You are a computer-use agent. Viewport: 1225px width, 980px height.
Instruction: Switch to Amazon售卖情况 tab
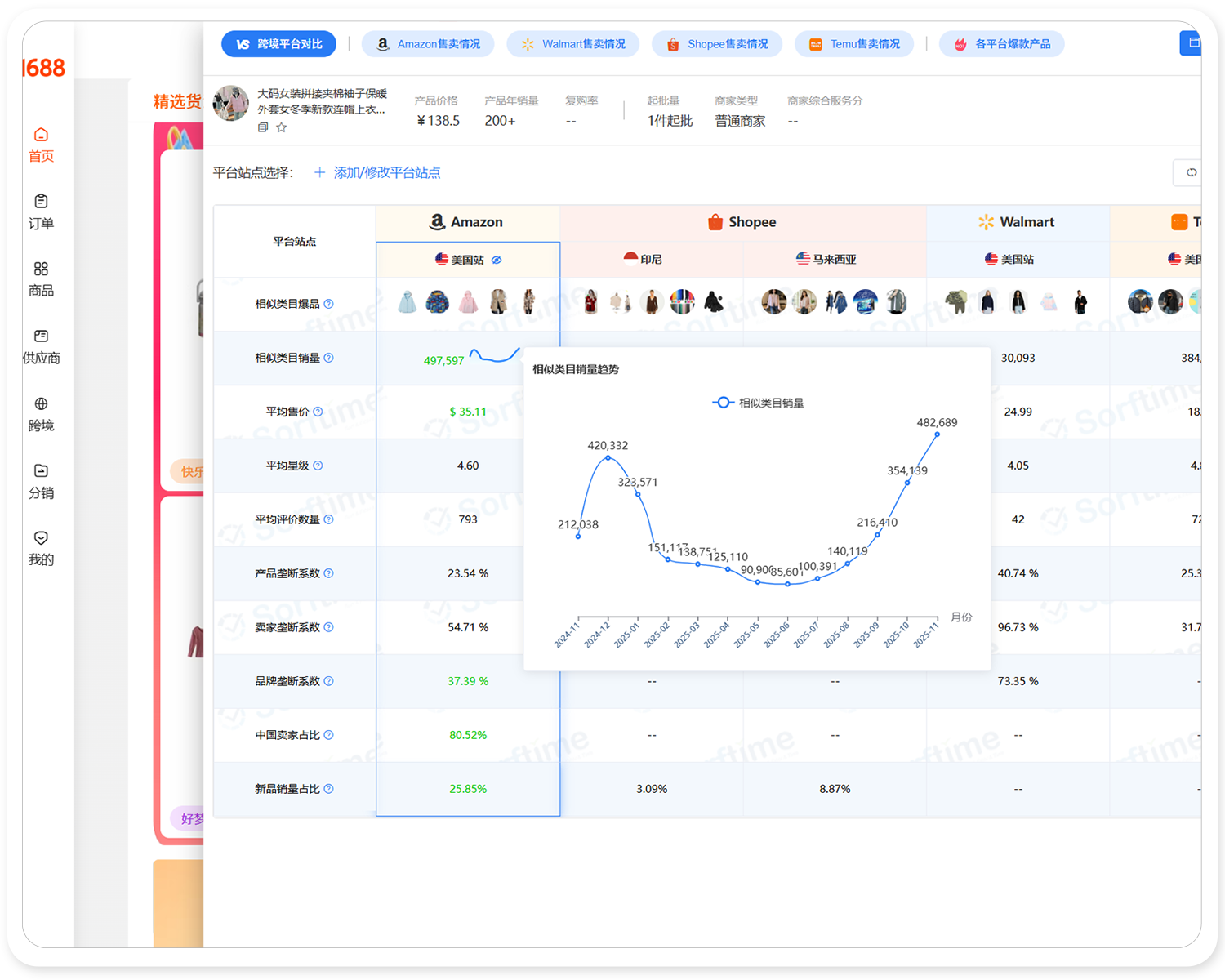[428, 44]
